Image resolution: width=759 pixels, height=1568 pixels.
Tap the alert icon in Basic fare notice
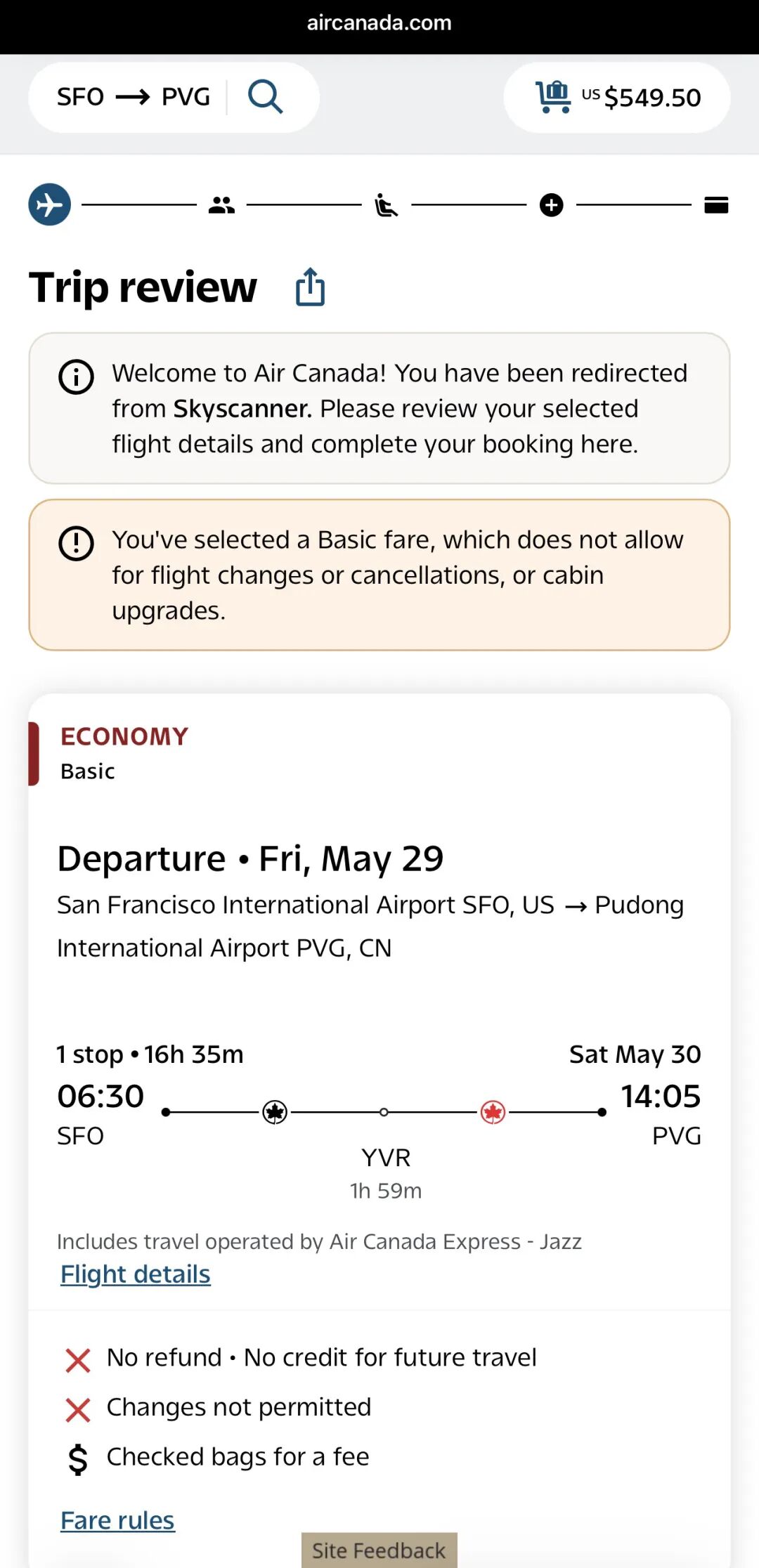pyautogui.click(x=76, y=543)
